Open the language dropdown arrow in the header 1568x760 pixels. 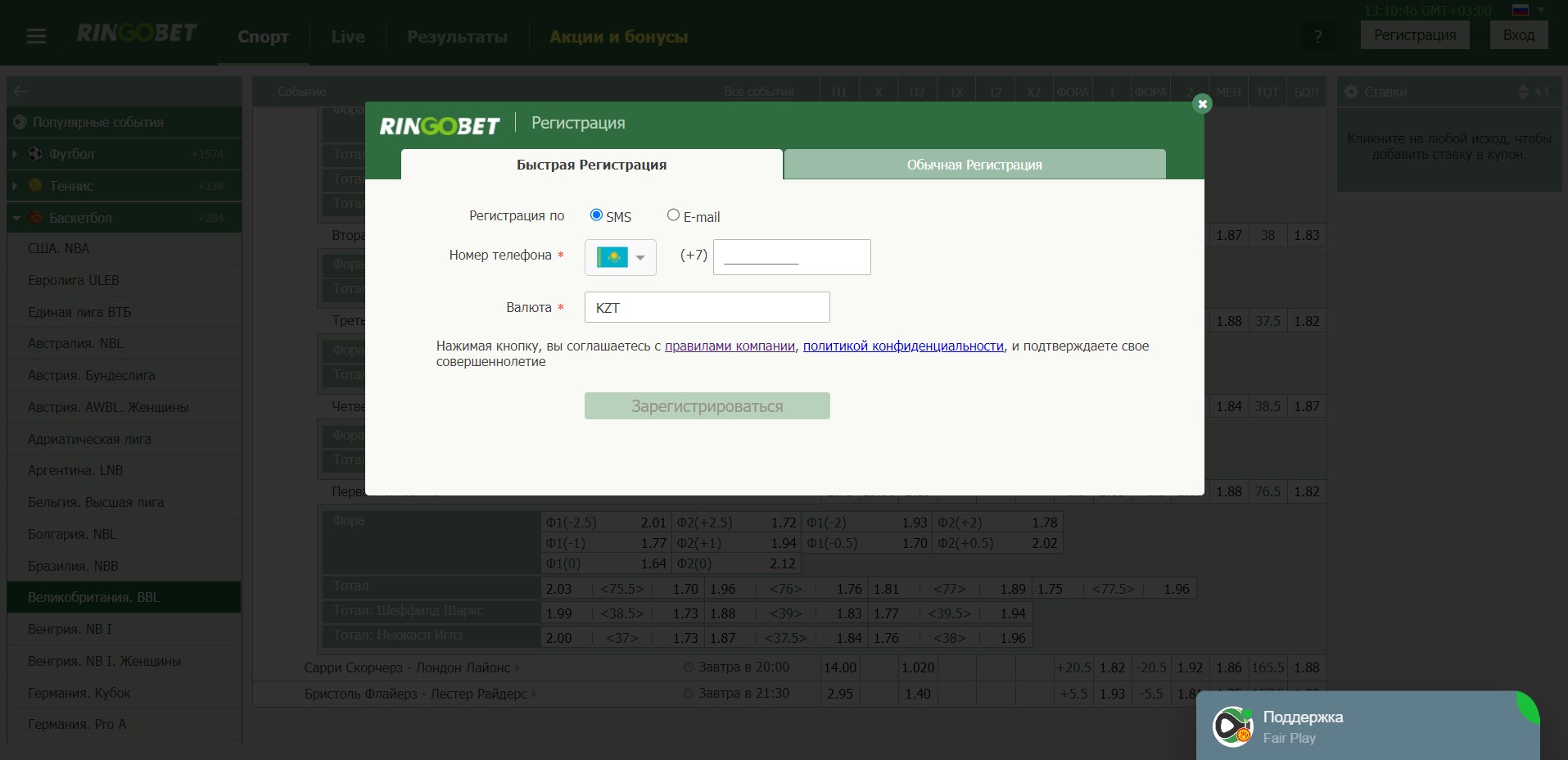point(1541,10)
